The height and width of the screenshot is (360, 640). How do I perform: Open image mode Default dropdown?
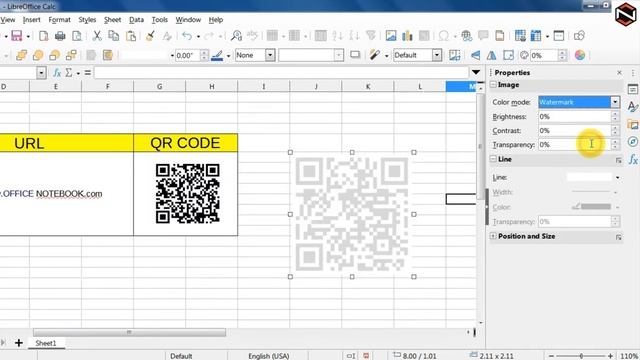coord(437,55)
